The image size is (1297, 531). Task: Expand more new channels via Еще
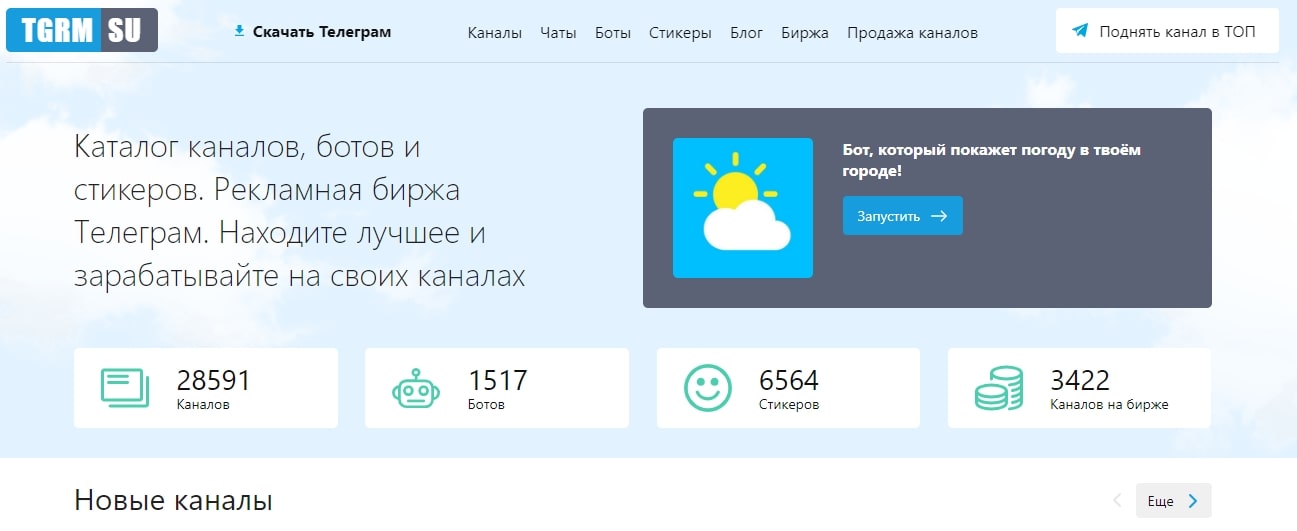point(1173,501)
